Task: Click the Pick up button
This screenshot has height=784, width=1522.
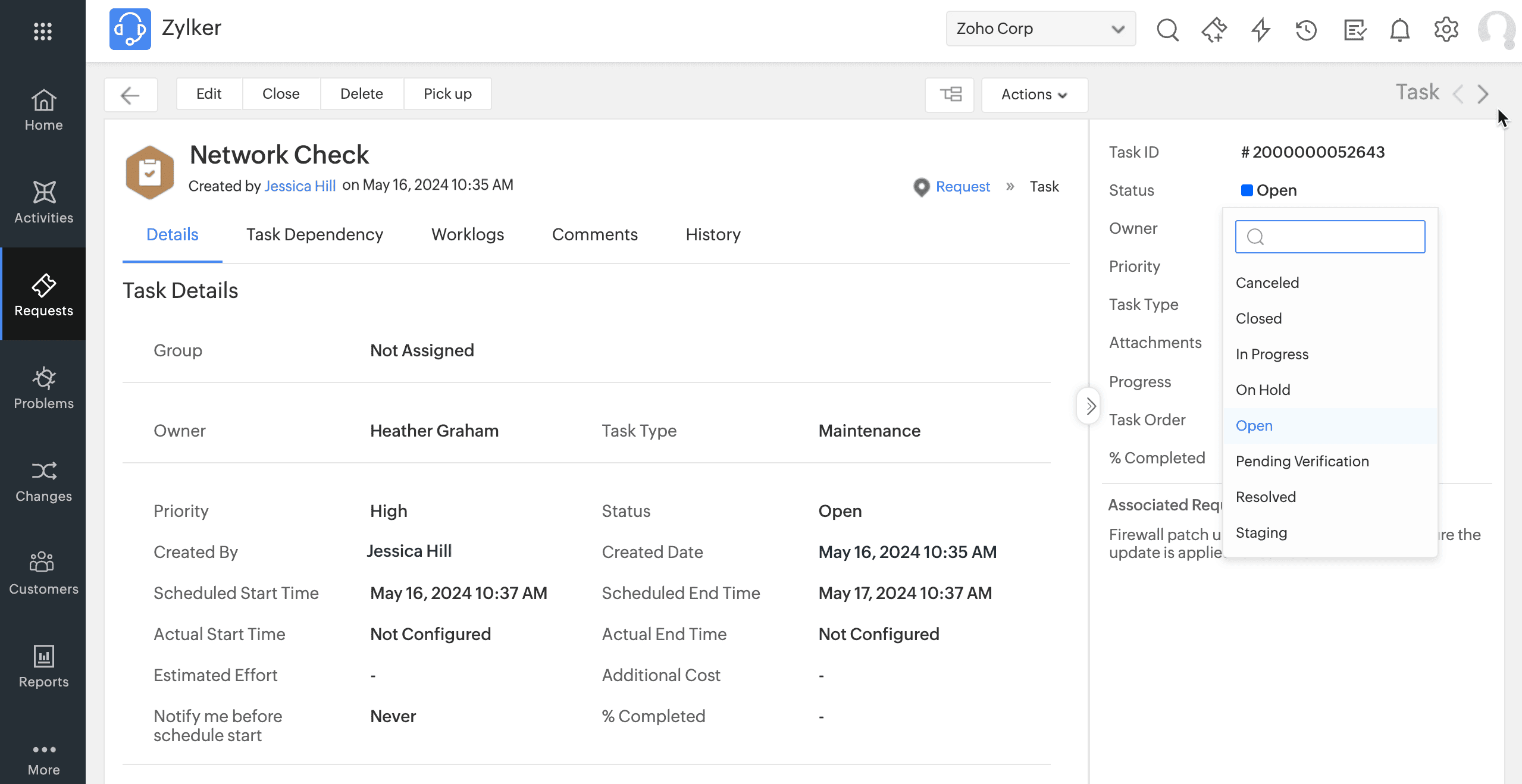Action: coord(447,93)
